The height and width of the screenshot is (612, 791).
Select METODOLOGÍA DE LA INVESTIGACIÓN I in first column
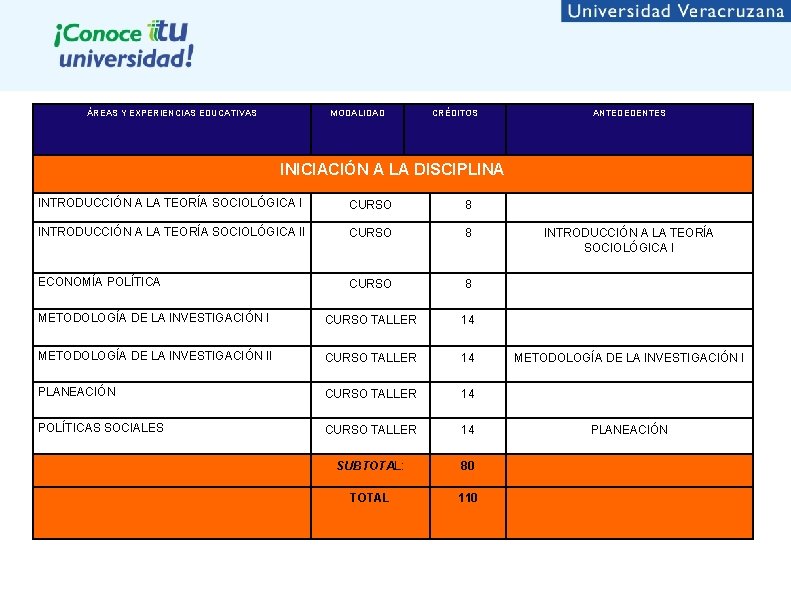tap(153, 318)
